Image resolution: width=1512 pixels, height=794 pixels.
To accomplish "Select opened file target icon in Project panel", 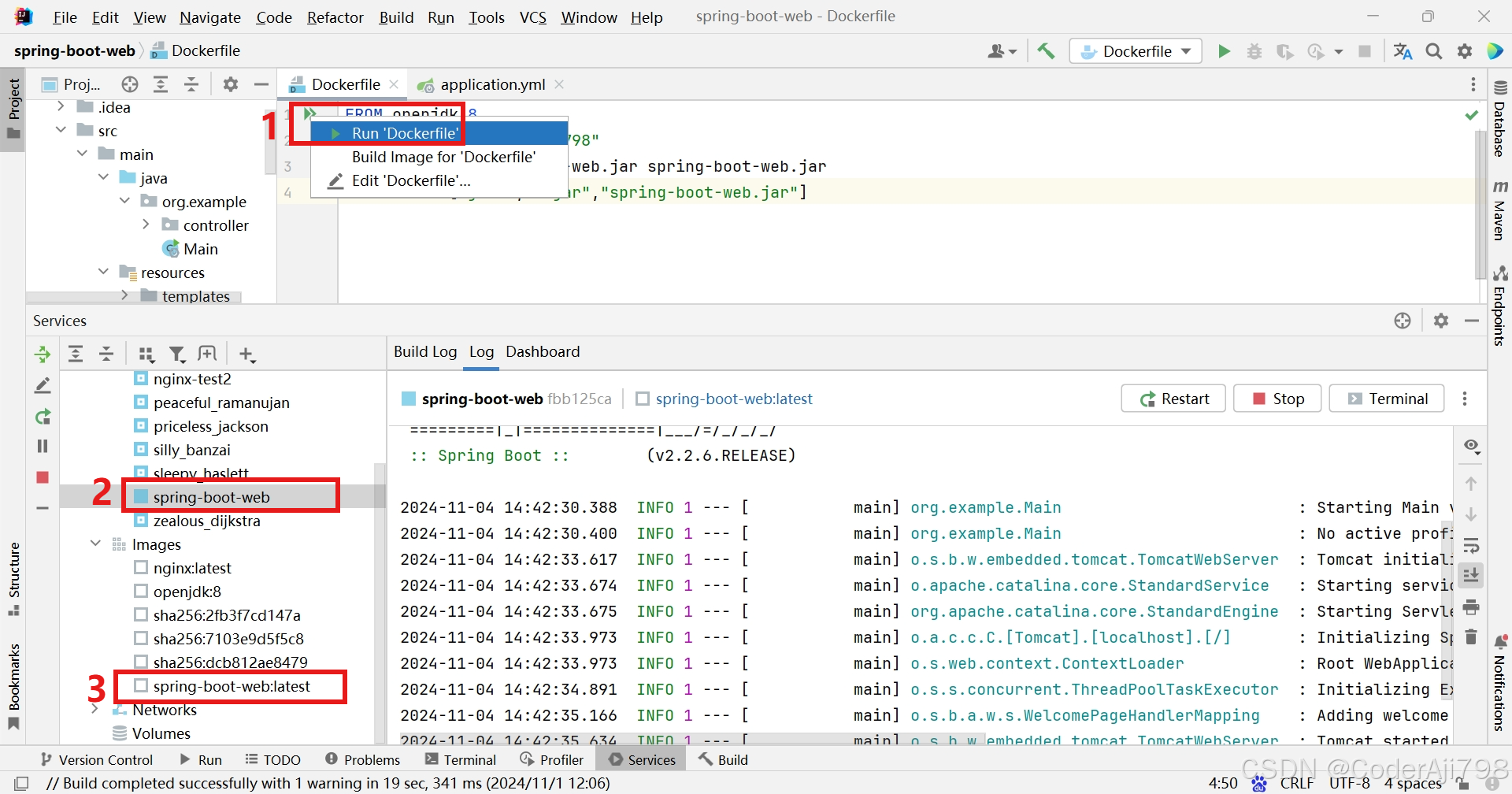I will click(130, 84).
